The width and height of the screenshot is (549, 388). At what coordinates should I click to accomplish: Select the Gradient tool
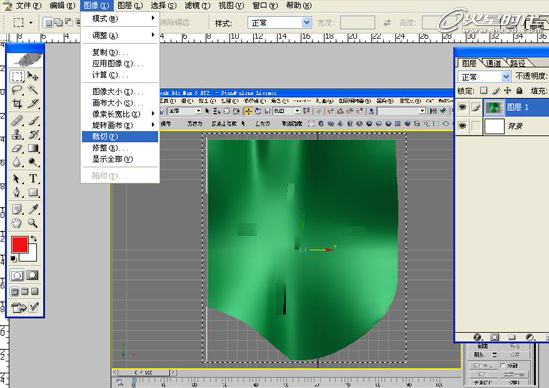(x=33, y=148)
